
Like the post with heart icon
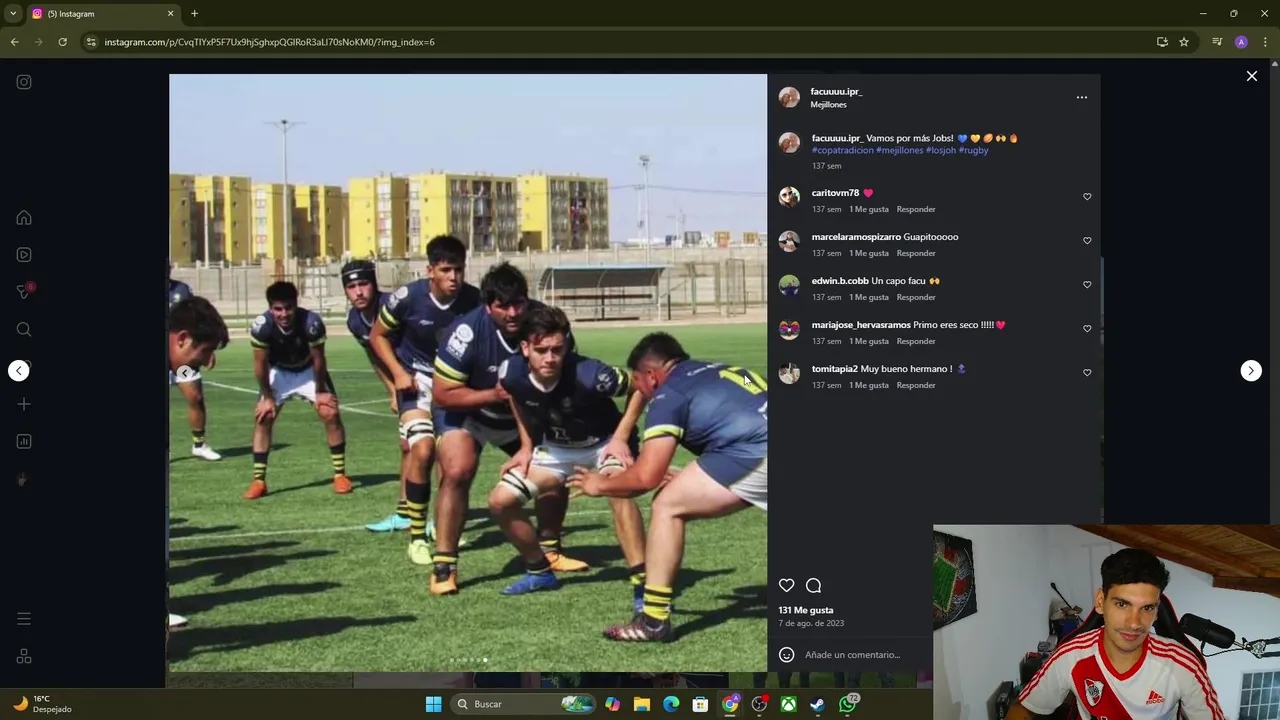coord(787,586)
